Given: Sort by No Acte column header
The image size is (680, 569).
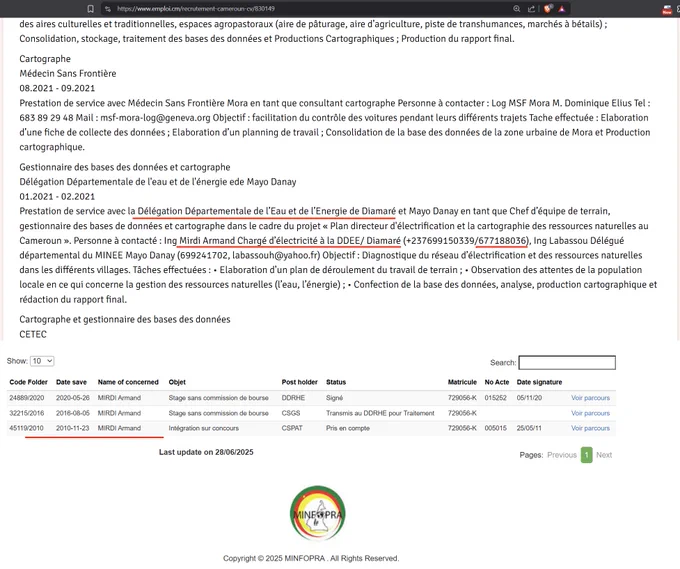Looking at the screenshot, I should point(497,382).
